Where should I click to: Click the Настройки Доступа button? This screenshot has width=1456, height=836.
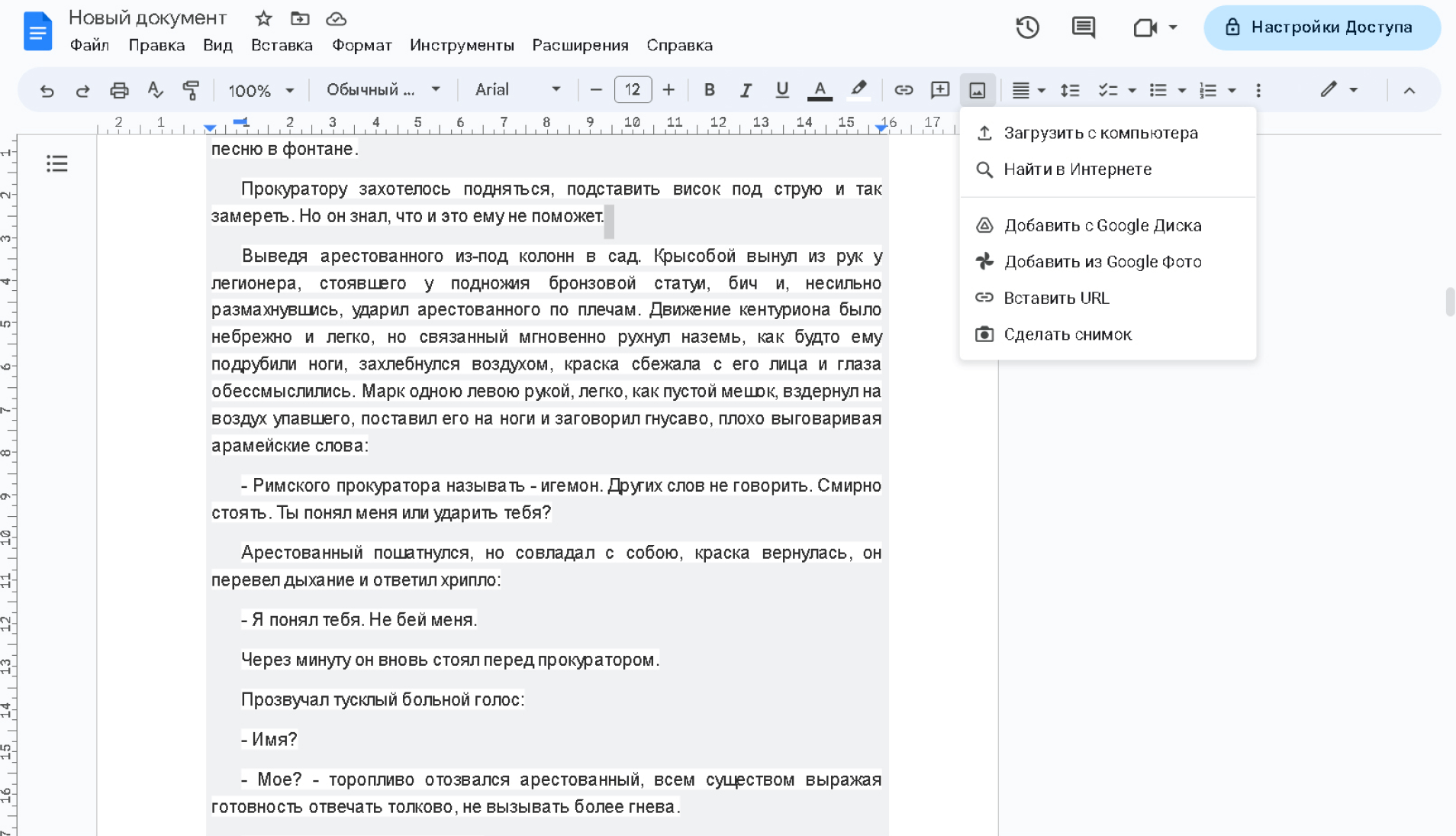pos(1322,27)
